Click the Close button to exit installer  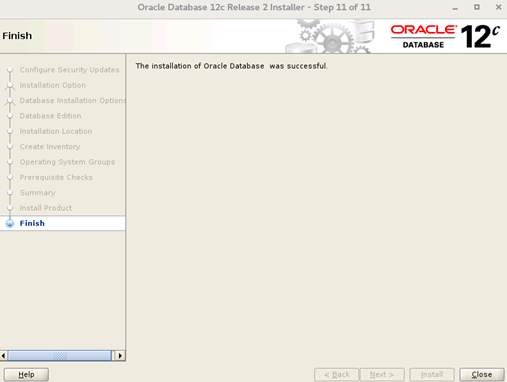(482, 375)
